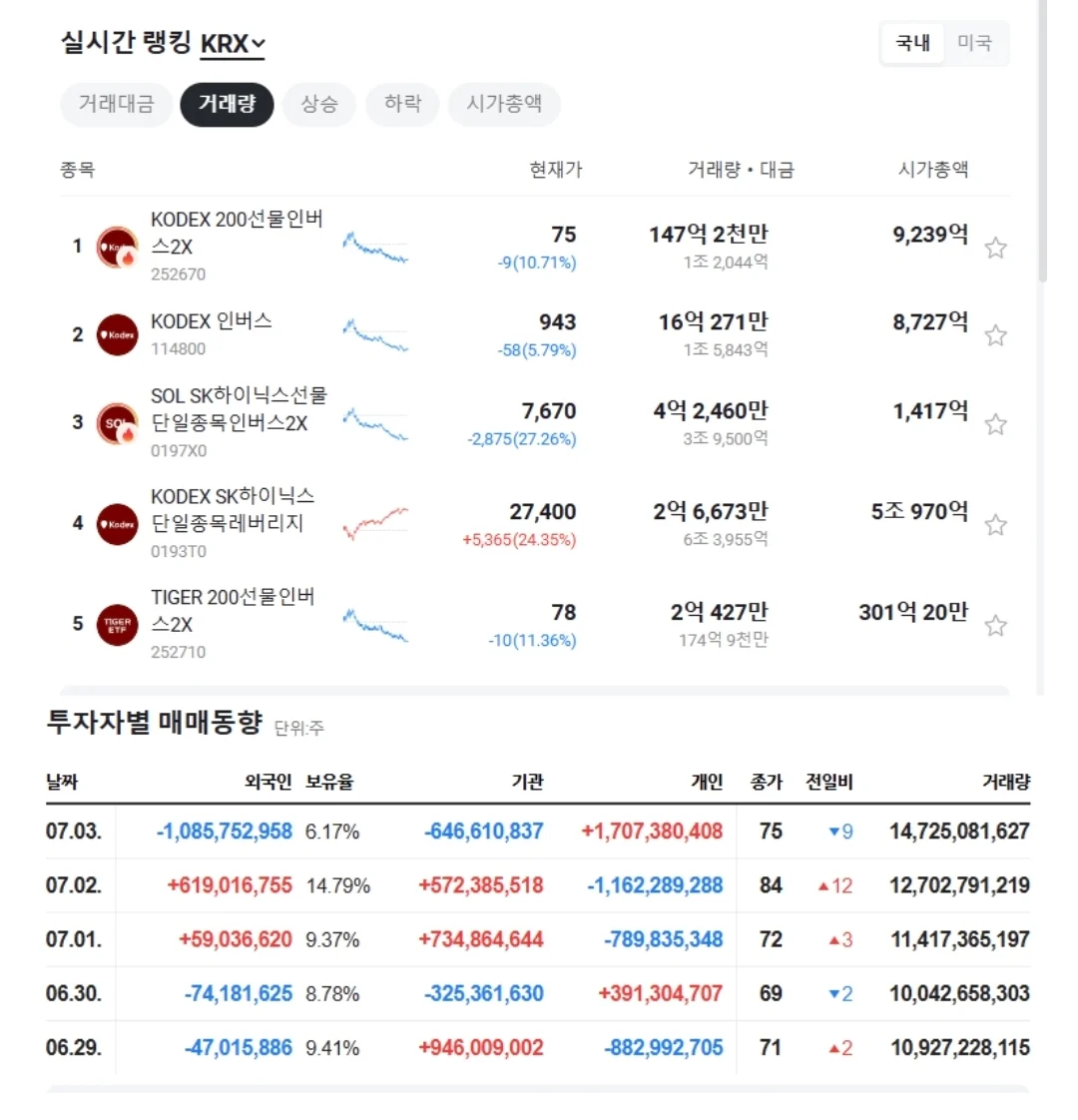1078x1120 pixels.
Task: Open the red rising chart for KODEX SK하이닉스
Action: (x=375, y=524)
